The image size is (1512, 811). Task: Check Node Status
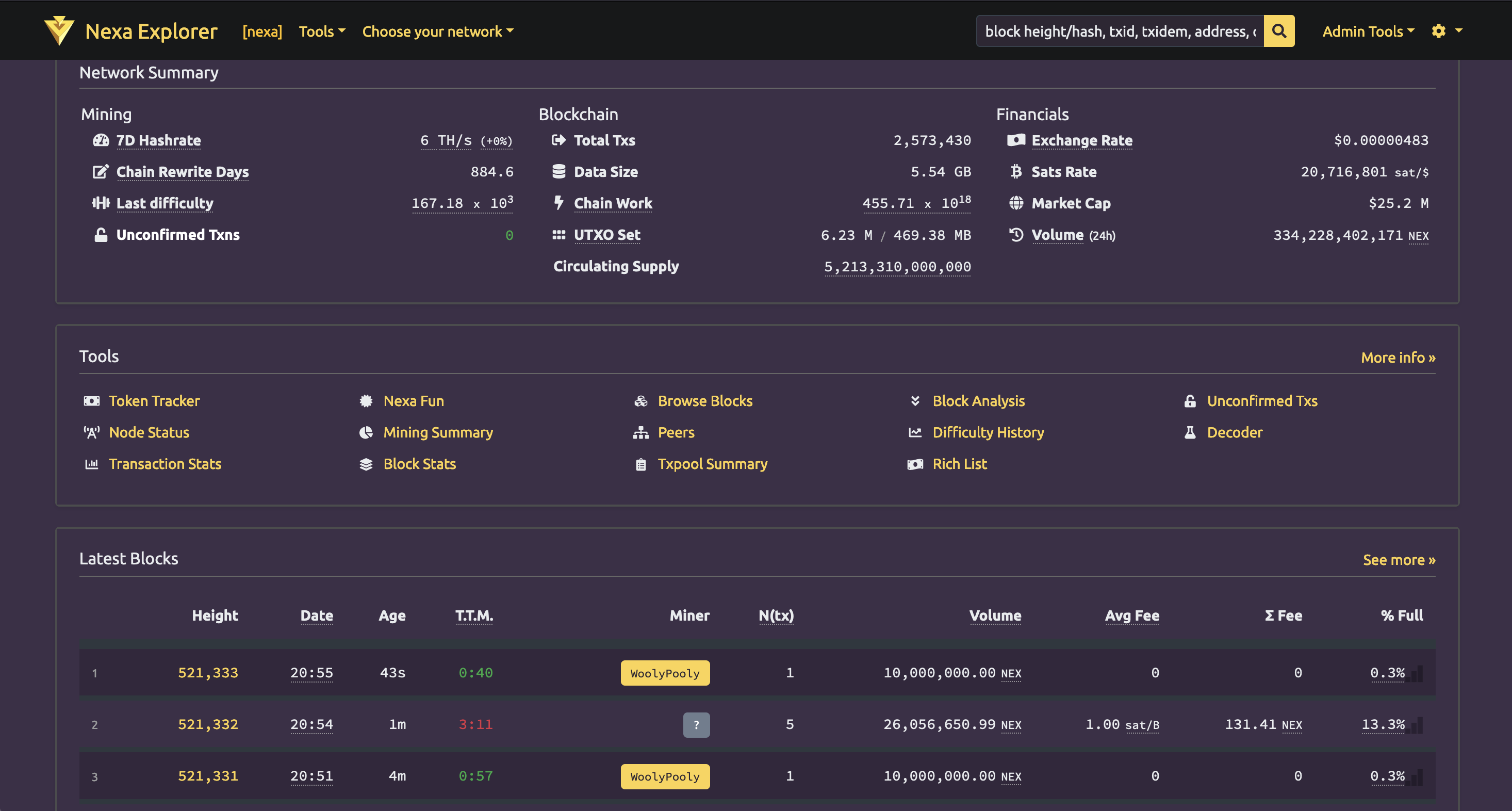pyautogui.click(x=149, y=432)
